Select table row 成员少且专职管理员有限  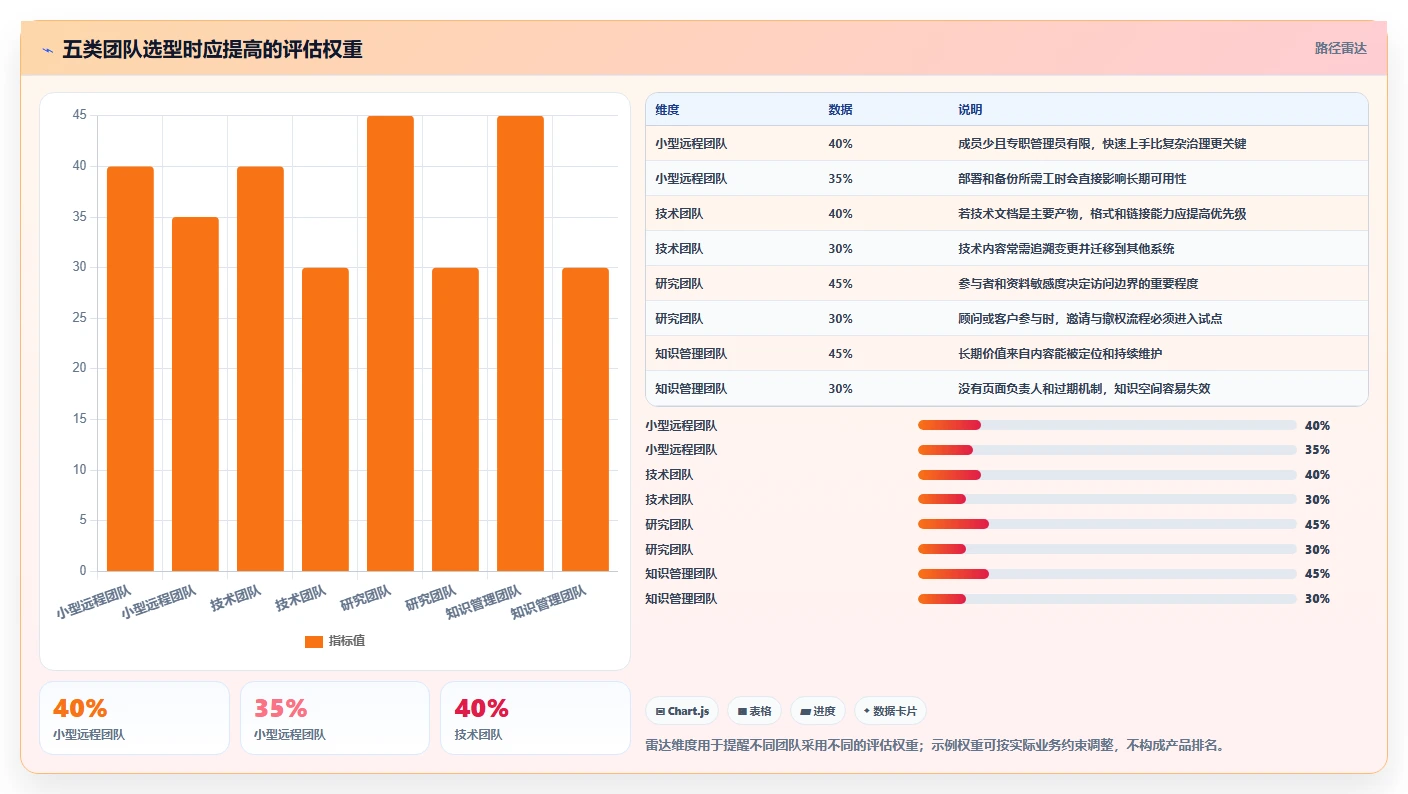pos(1007,143)
